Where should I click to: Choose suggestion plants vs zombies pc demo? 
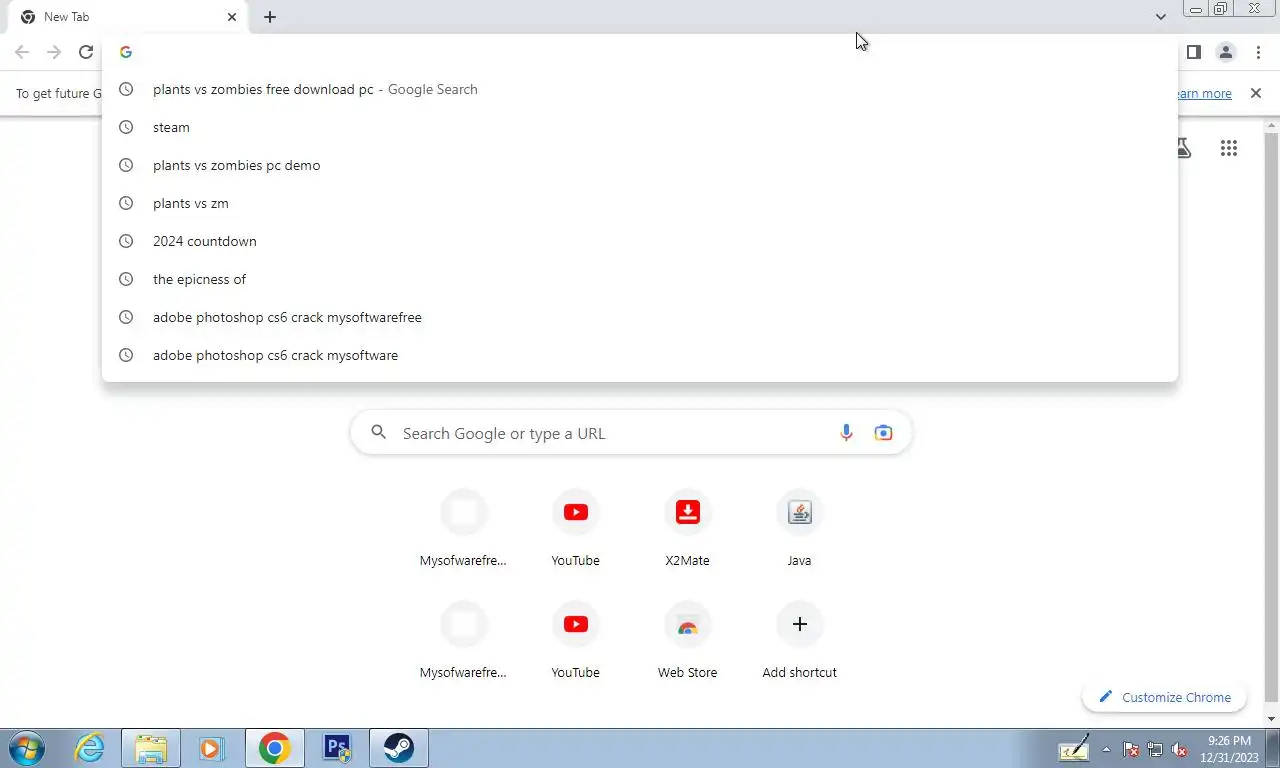[x=640, y=165]
